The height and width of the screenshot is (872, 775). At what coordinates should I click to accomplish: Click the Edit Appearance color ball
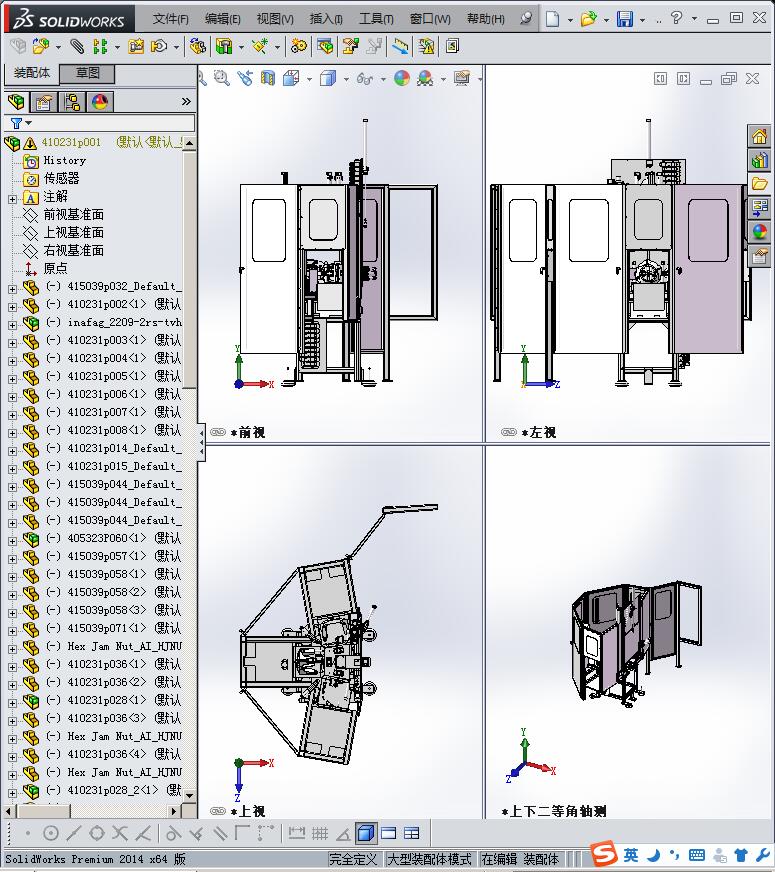click(402, 78)
